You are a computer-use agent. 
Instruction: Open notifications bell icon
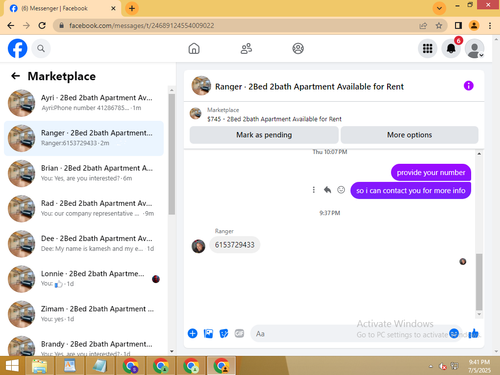pos(451,49)
